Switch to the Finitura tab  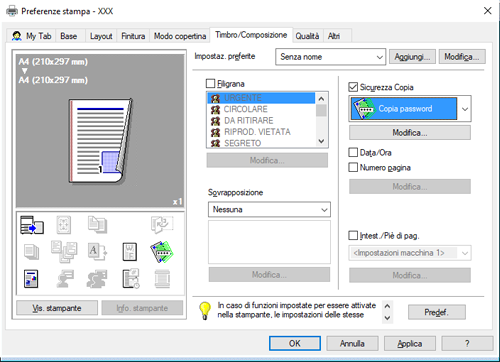pyautogui.click(x=133, y=36)
